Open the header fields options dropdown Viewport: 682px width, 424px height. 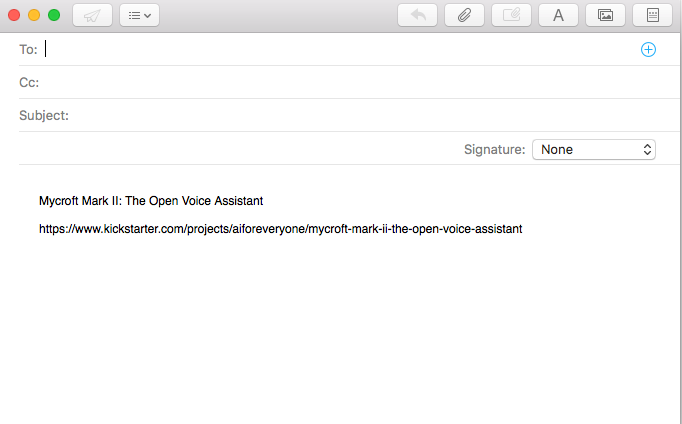(x=139, y=16)
